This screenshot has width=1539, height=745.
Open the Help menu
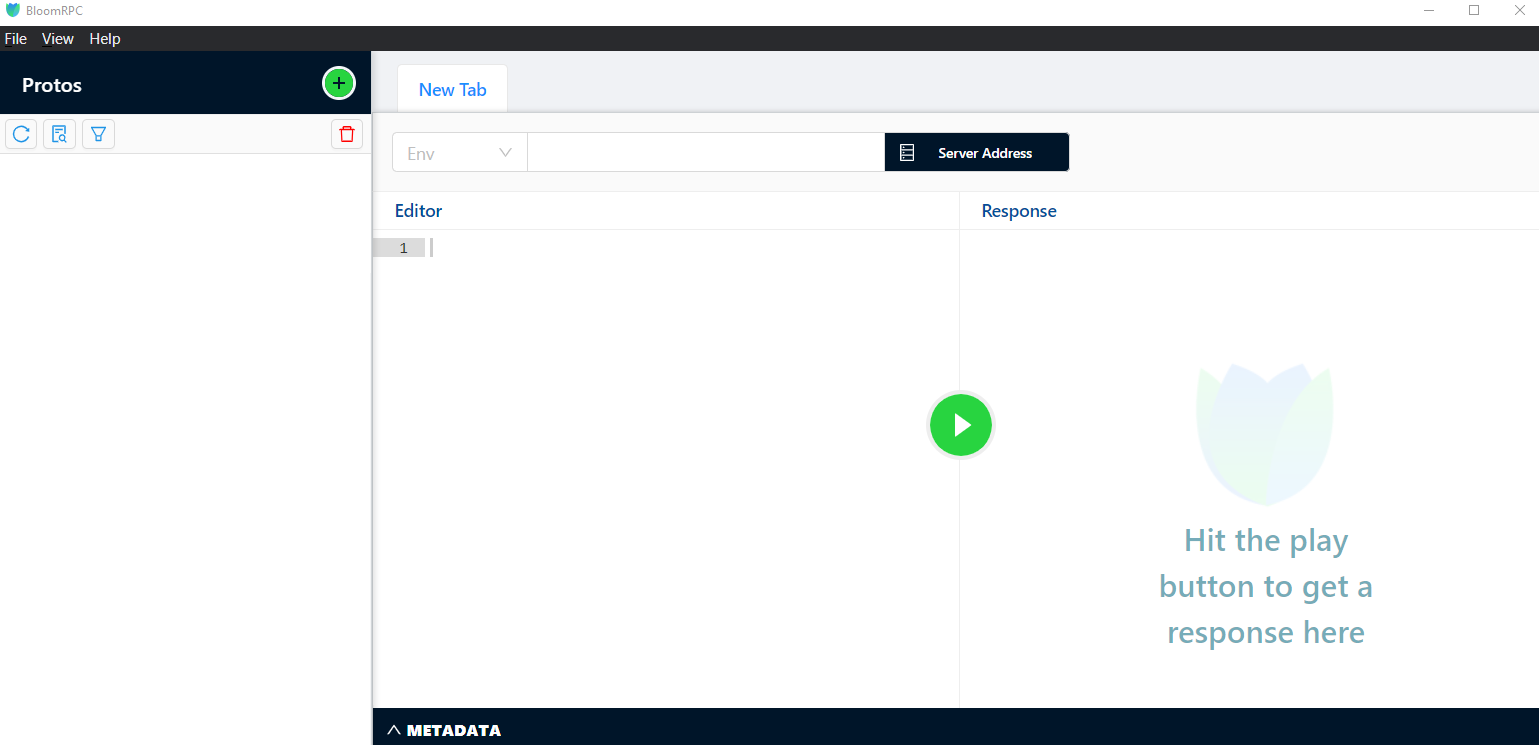pyautogui.click(x=104, y=38)
